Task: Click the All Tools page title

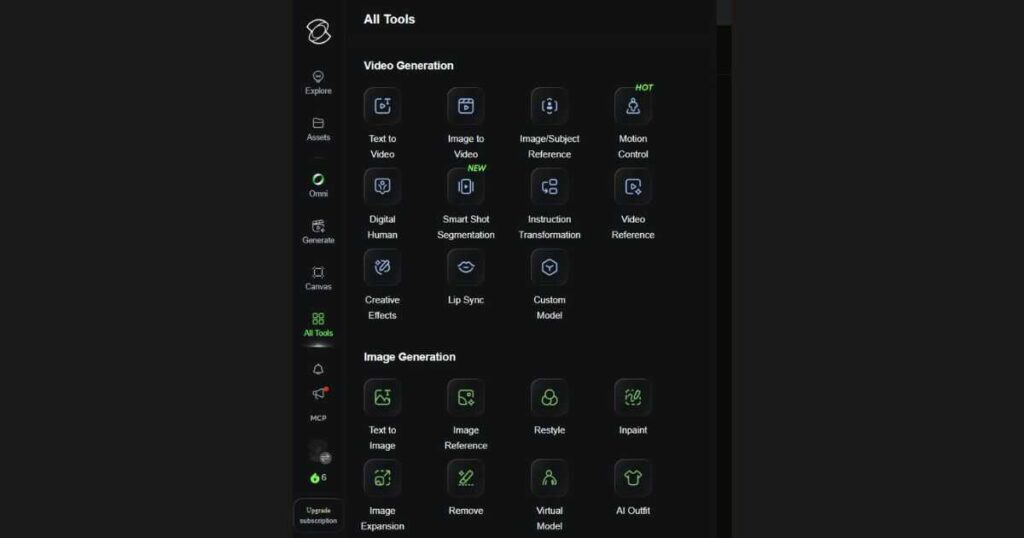Action: point(389,20)
